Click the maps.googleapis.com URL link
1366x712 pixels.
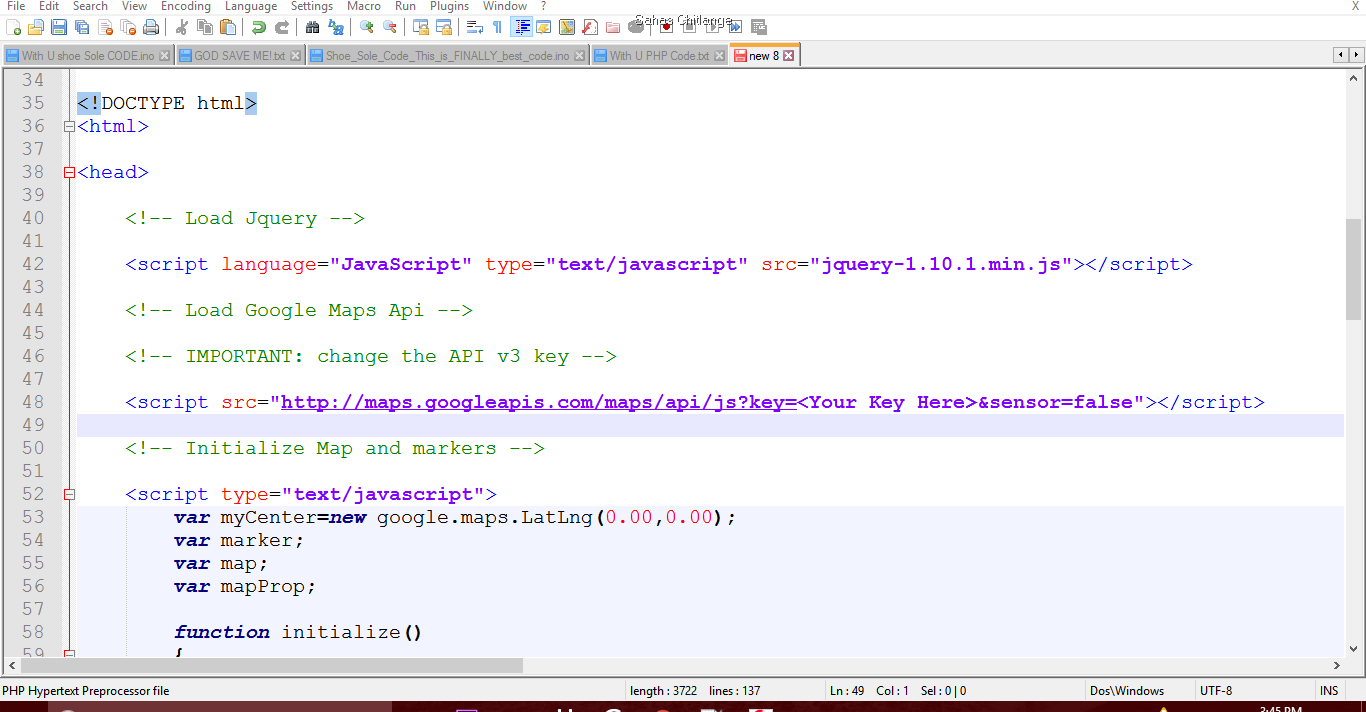coord(539,402)
